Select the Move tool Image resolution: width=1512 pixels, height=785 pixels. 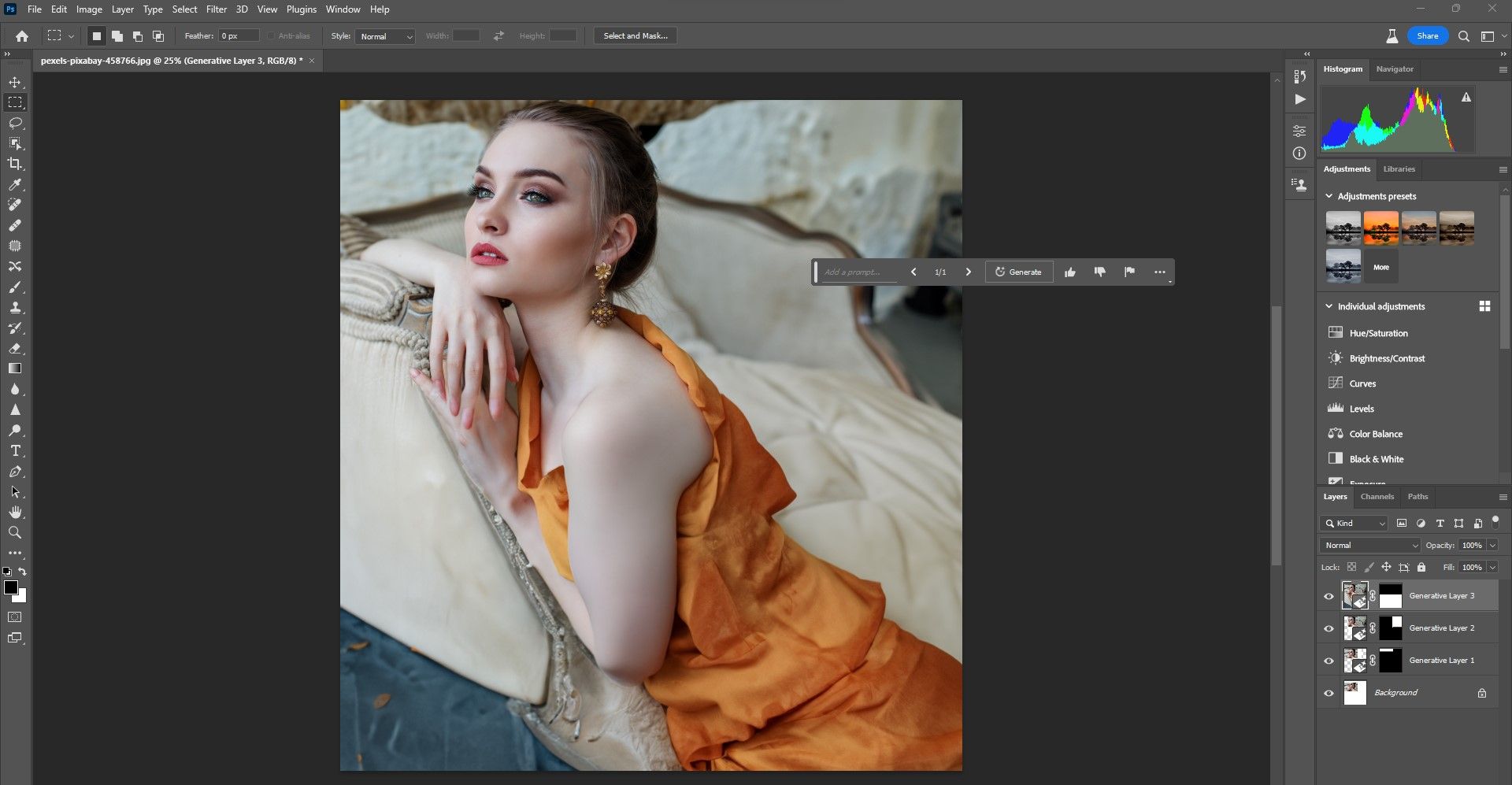(x=15, y=82)
